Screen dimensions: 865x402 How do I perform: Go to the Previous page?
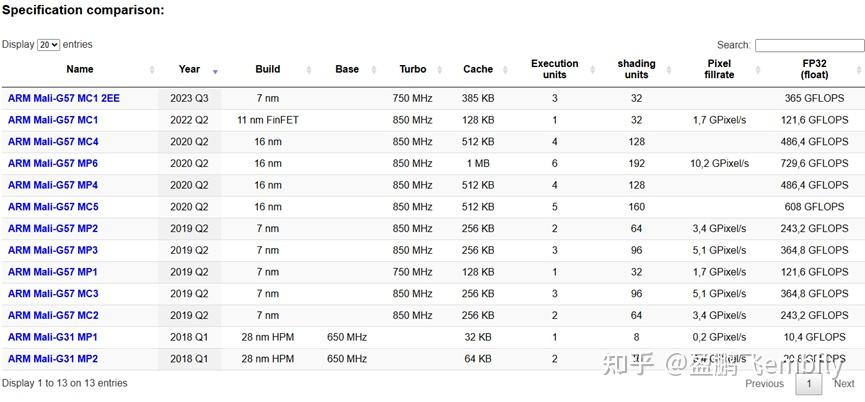[x=764, y=383]
